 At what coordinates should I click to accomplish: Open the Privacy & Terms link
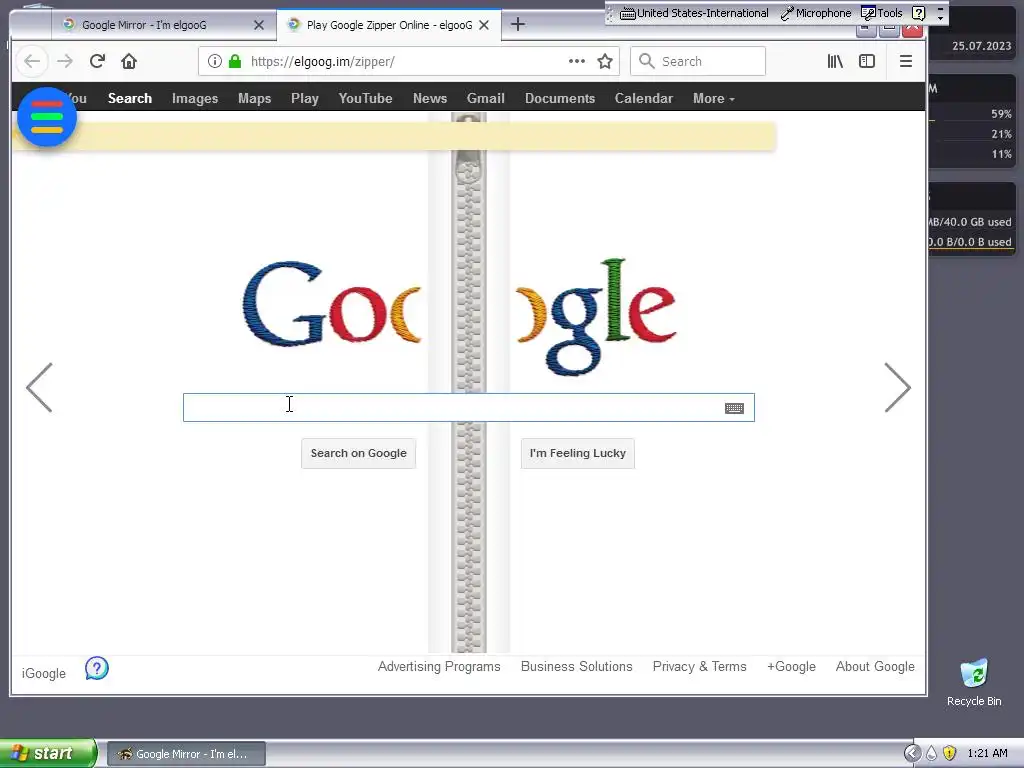tap(699, 667)
